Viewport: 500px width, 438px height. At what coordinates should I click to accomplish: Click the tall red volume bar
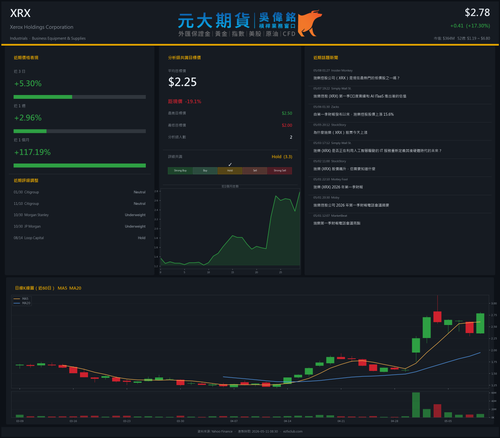(437, 411)
